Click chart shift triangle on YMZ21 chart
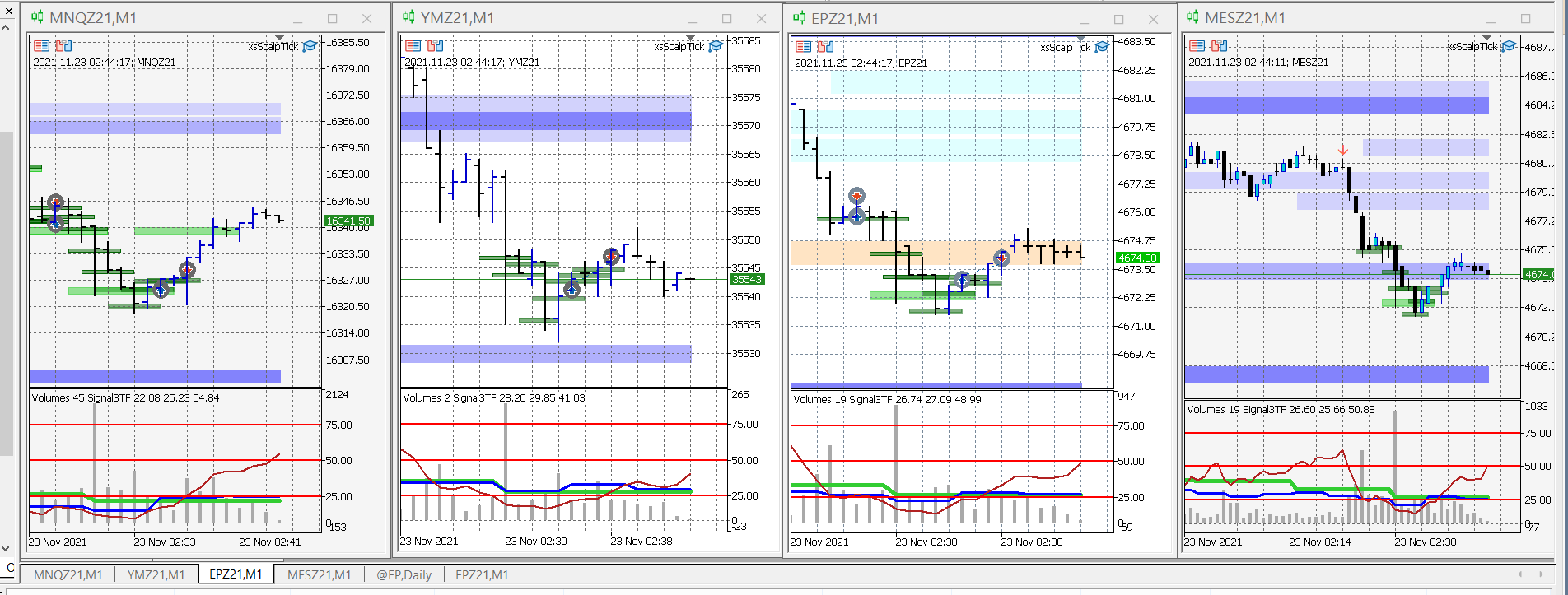This screenshot has height=595, width=1568. point(690,38)
